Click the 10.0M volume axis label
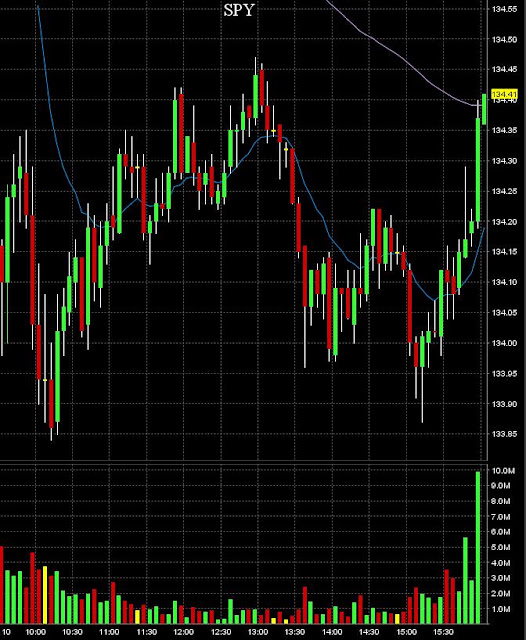Screen dimensions: 526x640 [503, 471]
